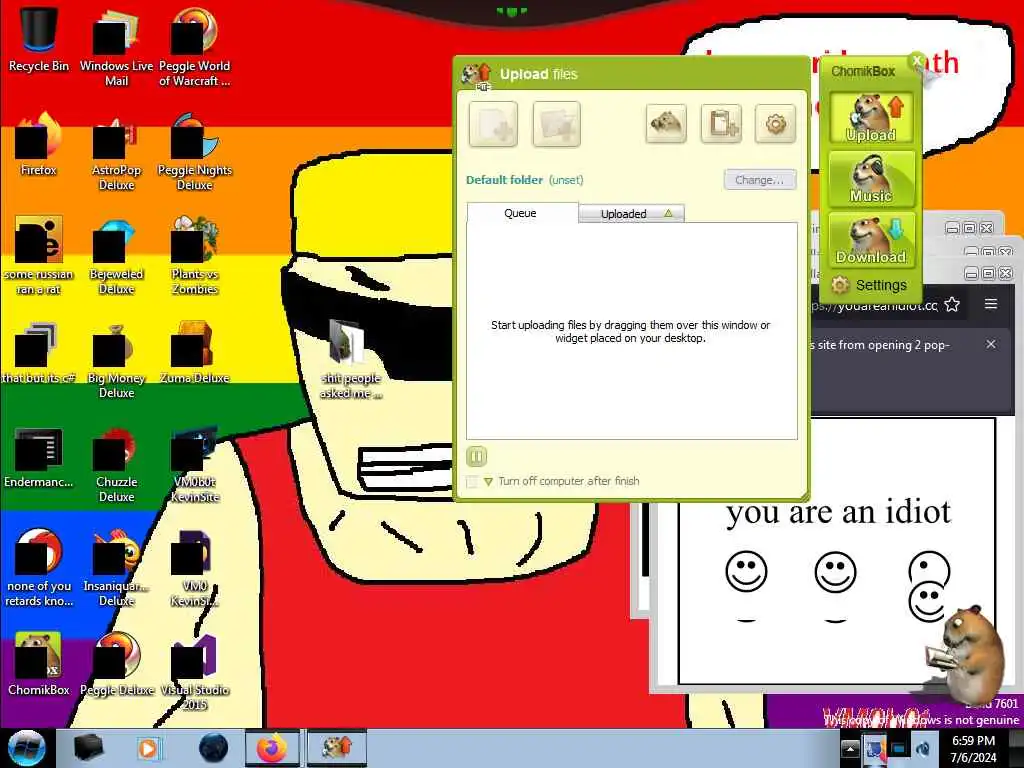Click the black folder taskbar icon
The height and width of the screenshot is (768, 1024).
point(89,748)
